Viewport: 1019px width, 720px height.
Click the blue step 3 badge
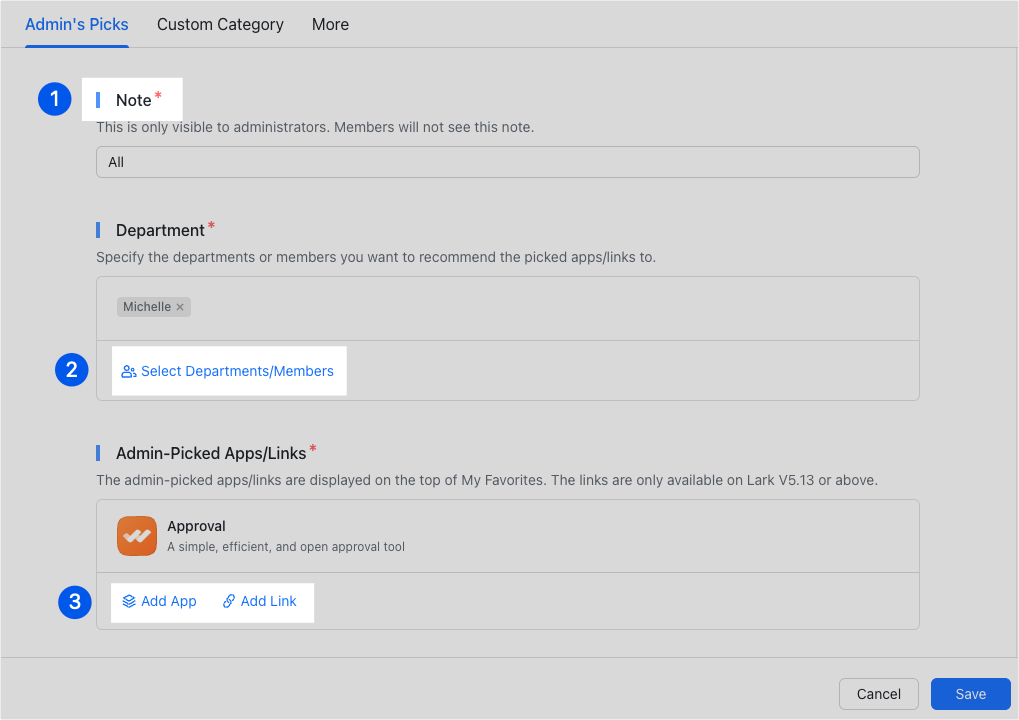74,602
